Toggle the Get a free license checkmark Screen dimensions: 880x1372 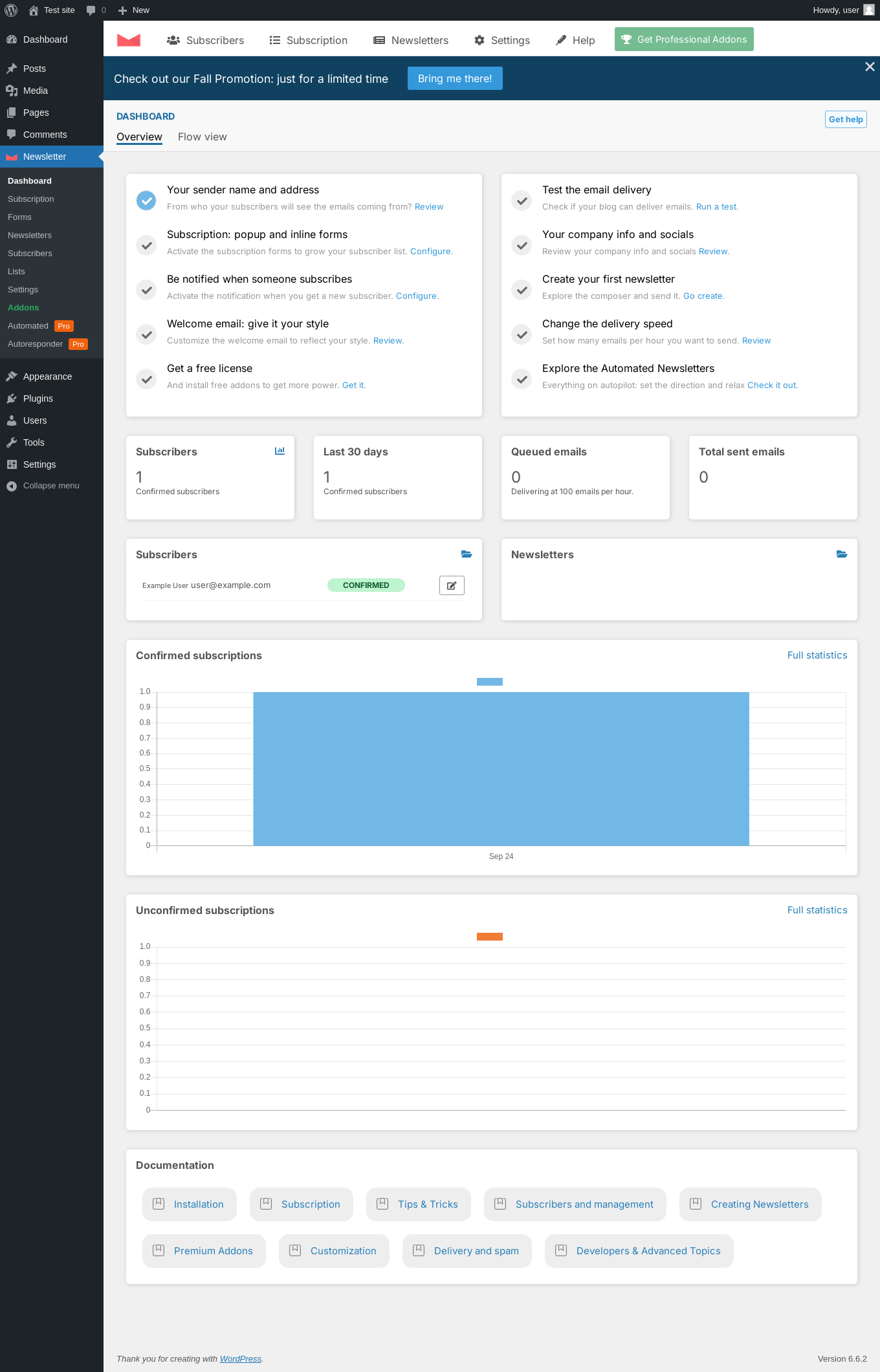pos(146,379)
